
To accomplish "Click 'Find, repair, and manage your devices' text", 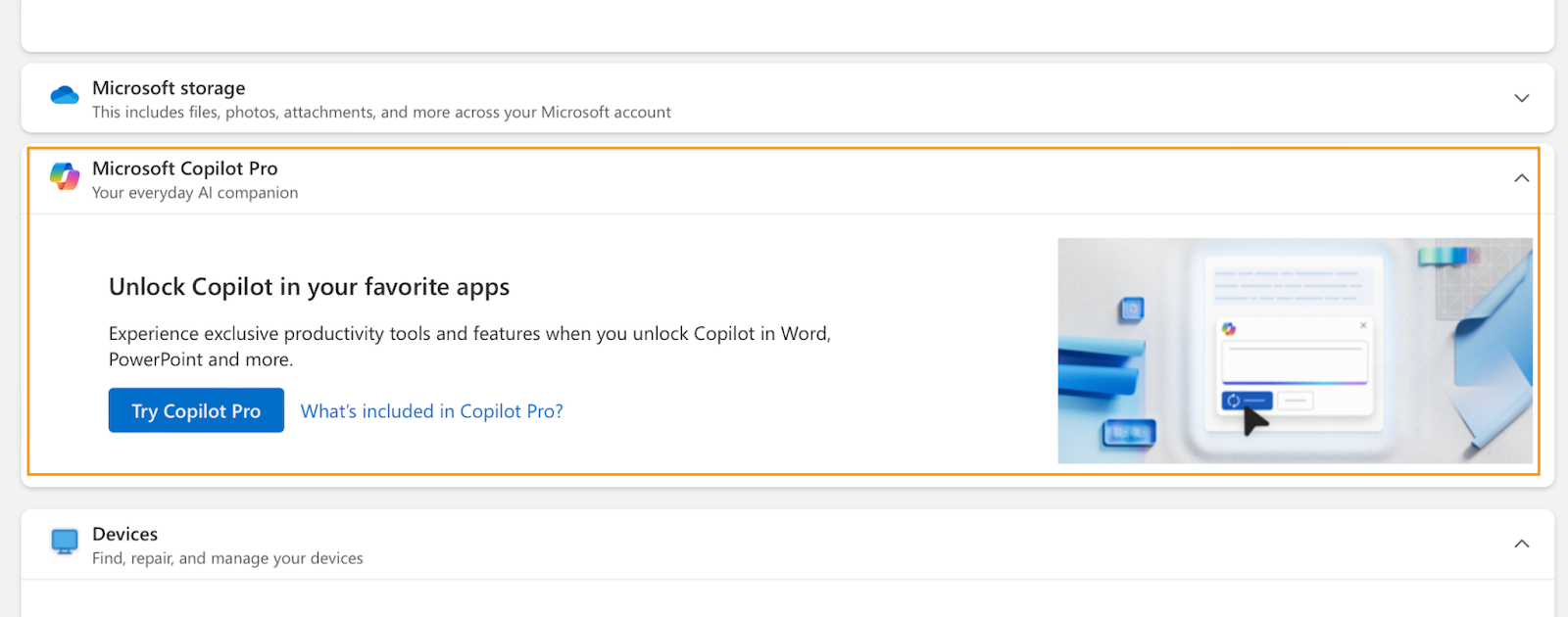I will (227, 558).
